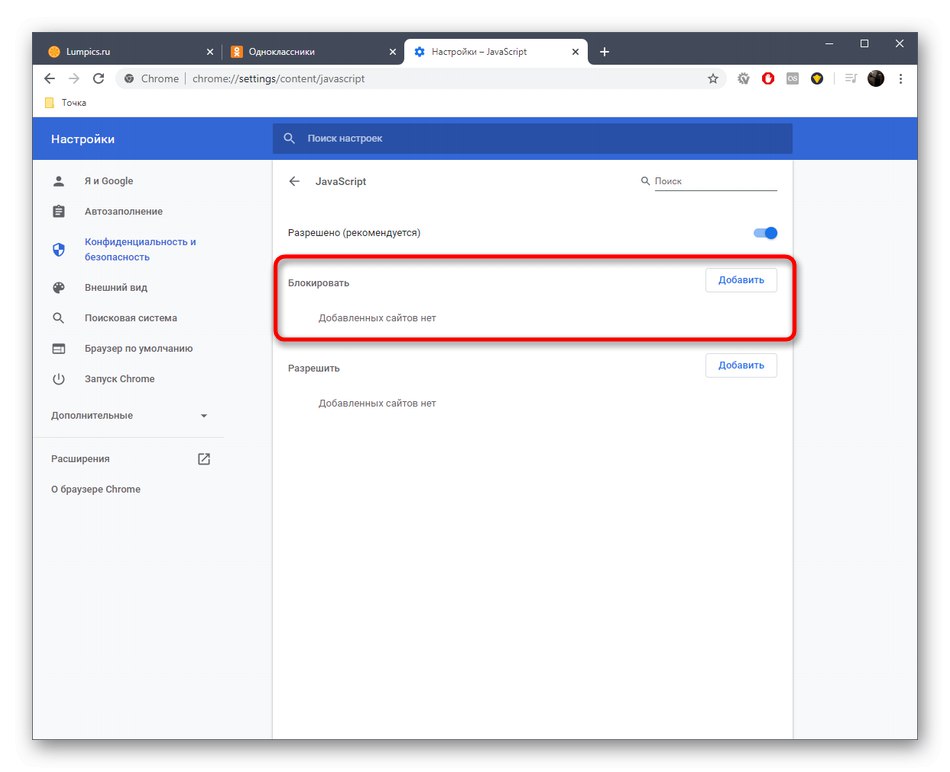Bookmark this page with the star icon
Image resolution: width=950 pixels, height=772 pixels.
(713, 78)
